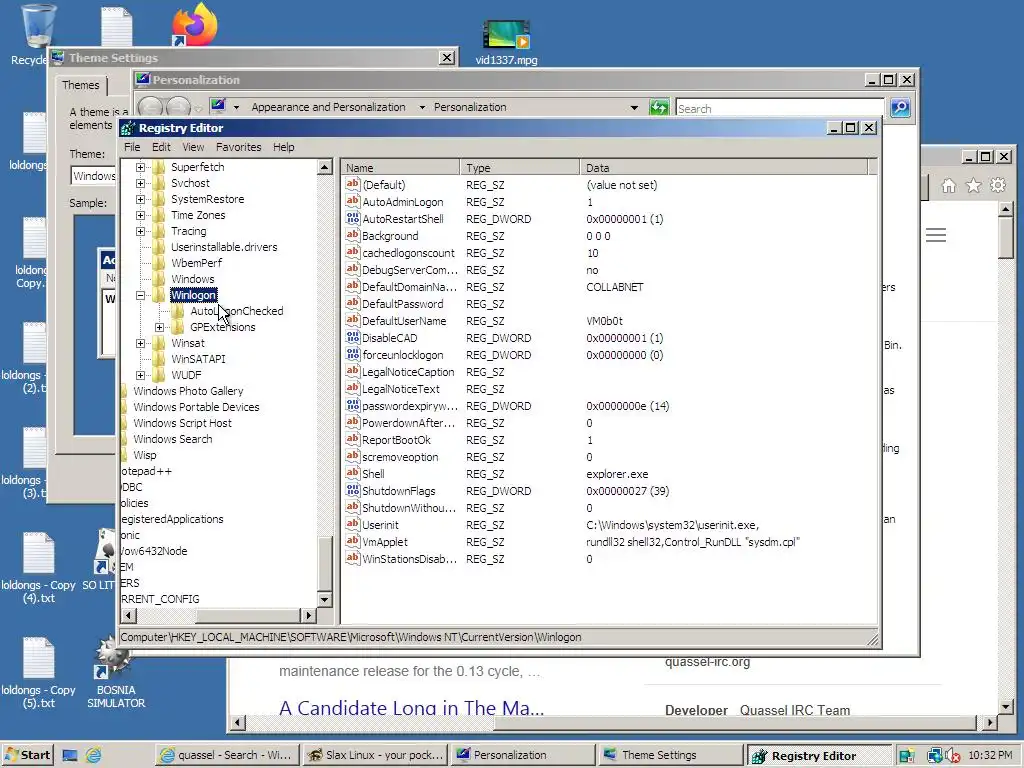Click Internet Explorer quick launch icon
This screenshot has height=768, width=1024.
pos(93,756)
